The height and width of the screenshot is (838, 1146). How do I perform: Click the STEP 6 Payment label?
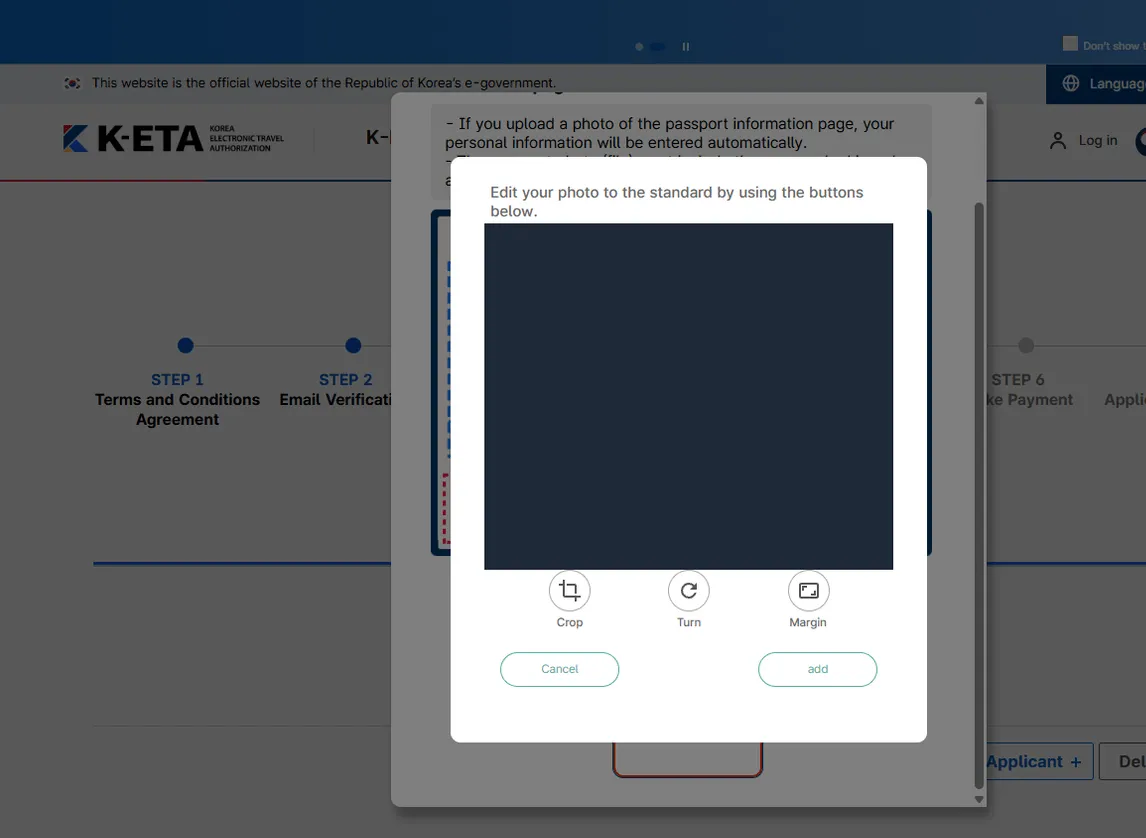[x=1029, y=400]
